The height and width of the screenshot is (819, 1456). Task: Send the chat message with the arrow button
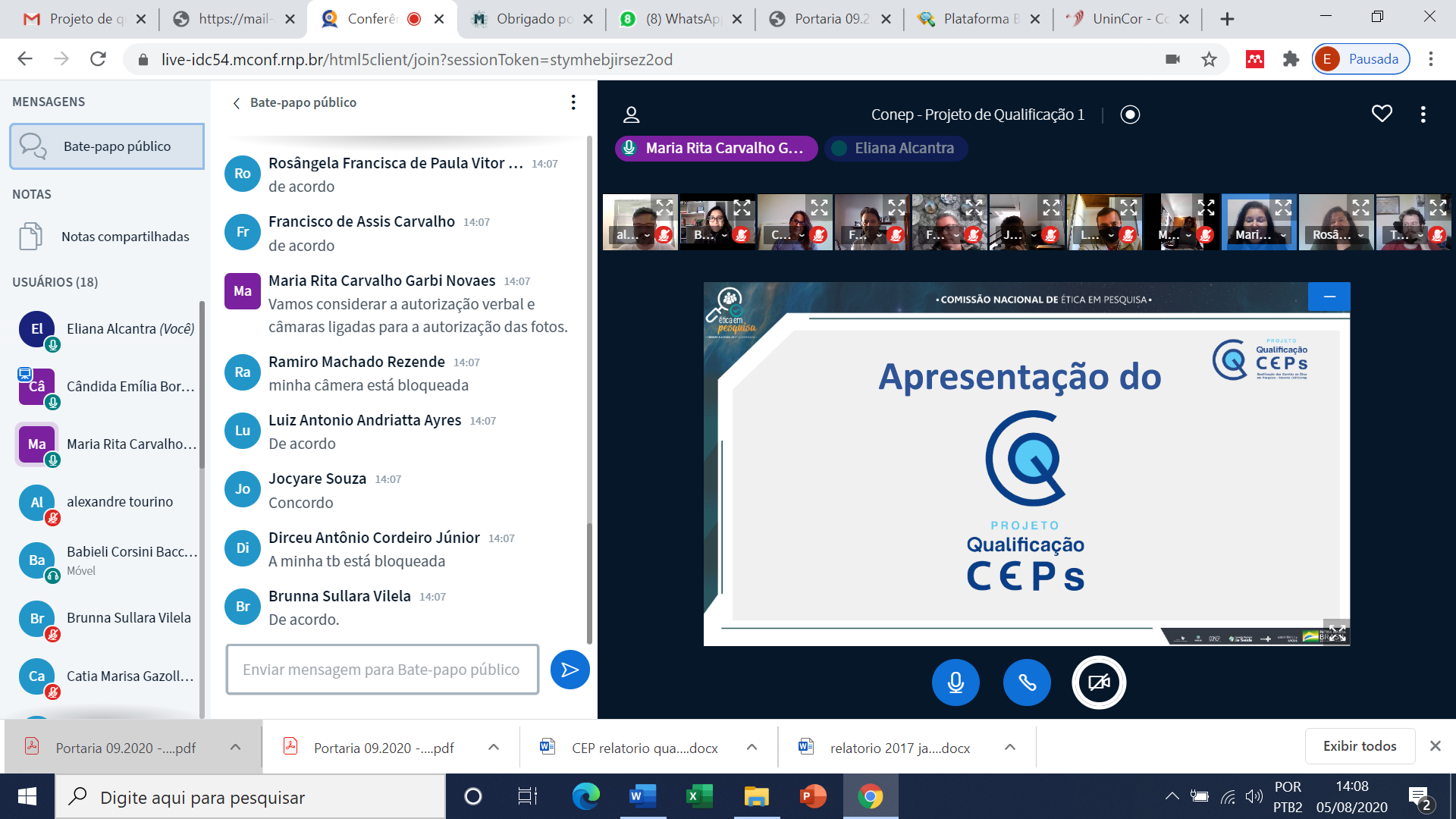click(x=570, y=670)
